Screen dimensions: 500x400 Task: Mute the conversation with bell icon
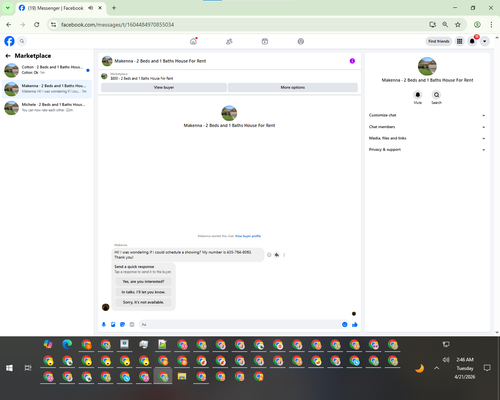(x=418, y=95)
